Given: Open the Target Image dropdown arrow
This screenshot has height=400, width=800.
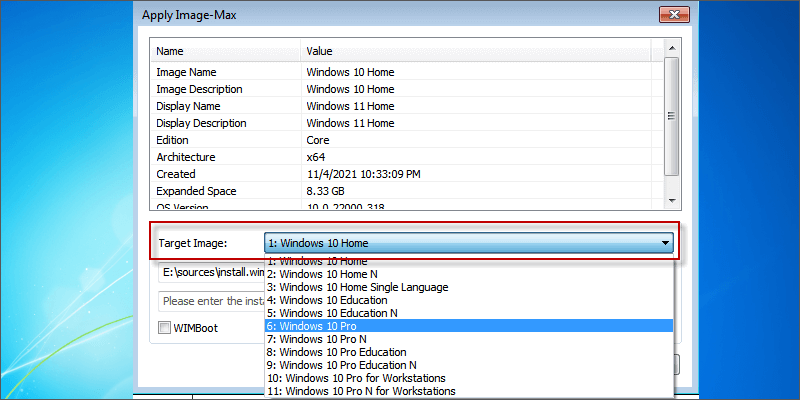Looking at the screenshot, I should [x=665, y=243].
